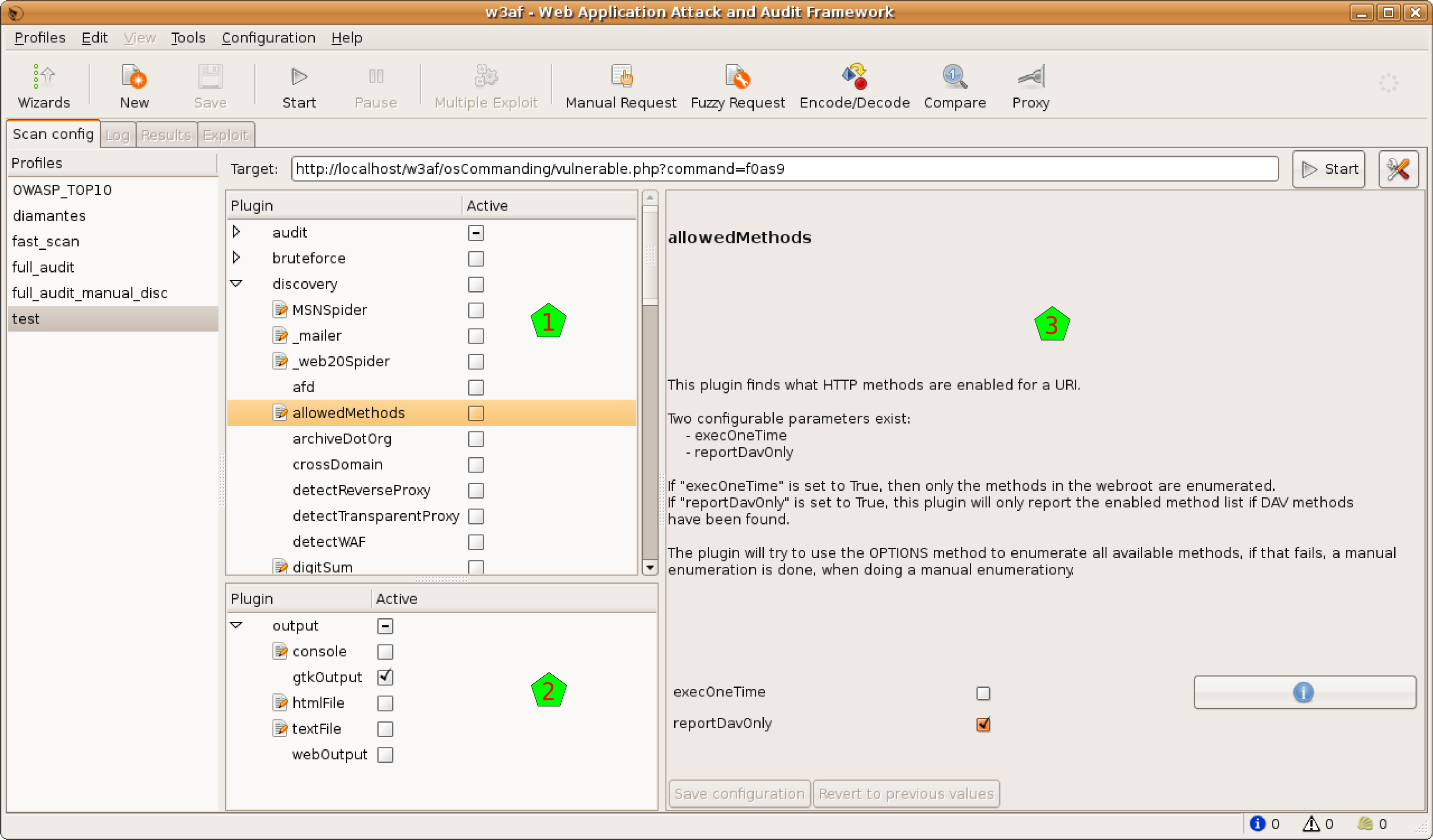
Task: Disable the gtkOutput plugin checkbox
Action: pos(385,677)
